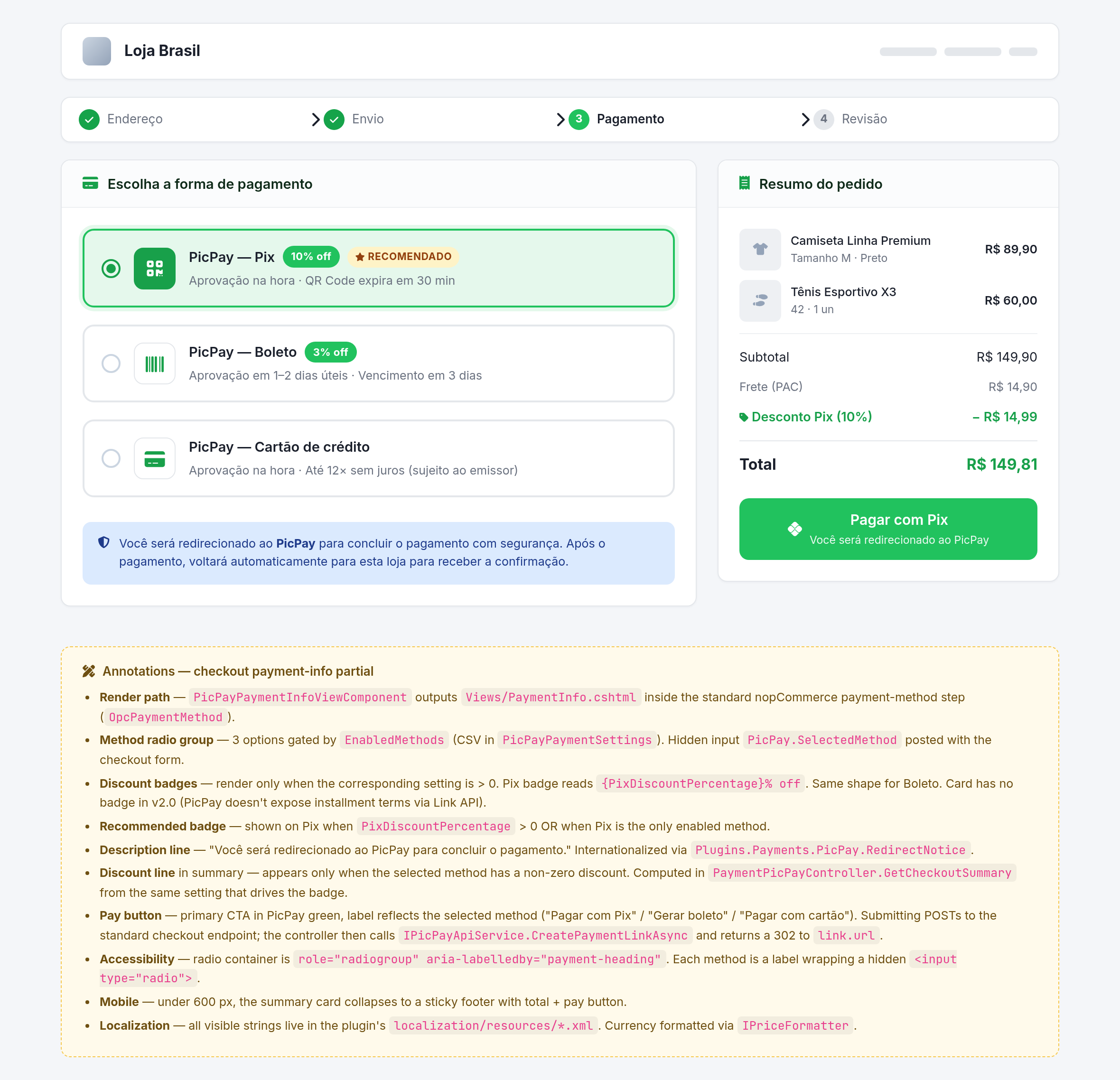Click the EnabledMethods code tag
The width and height of the screenshot is (1120, 1080).
point(394,740)
